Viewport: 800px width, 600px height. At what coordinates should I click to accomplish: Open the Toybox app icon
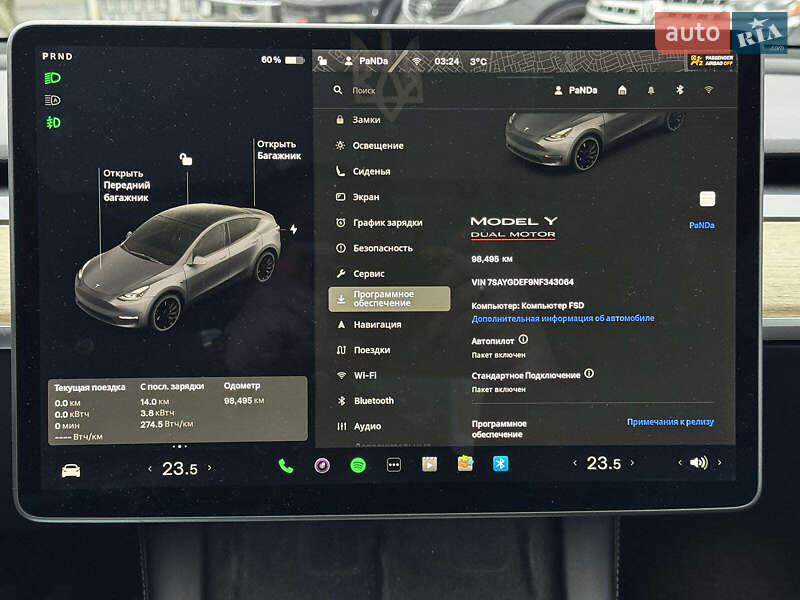tap(466, 462)
